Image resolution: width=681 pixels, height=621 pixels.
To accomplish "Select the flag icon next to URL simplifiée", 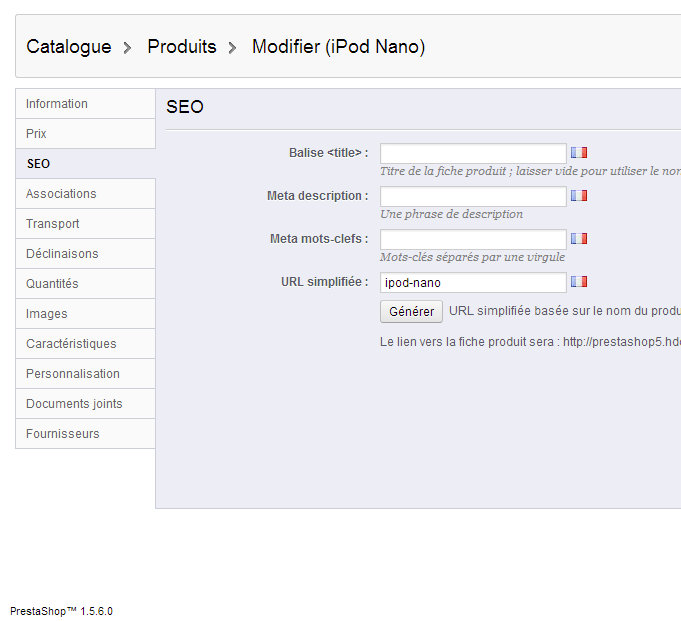I will point(579,282).
